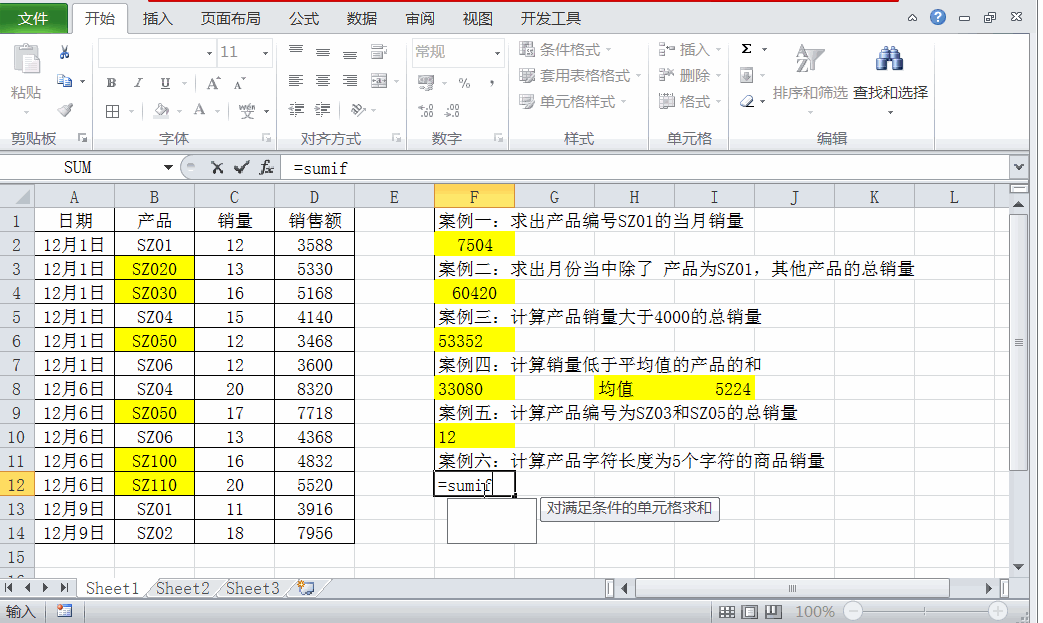Screen dimensions: 1043x623
Task: Open the 文件 file tab
Action: click(33, 19)
